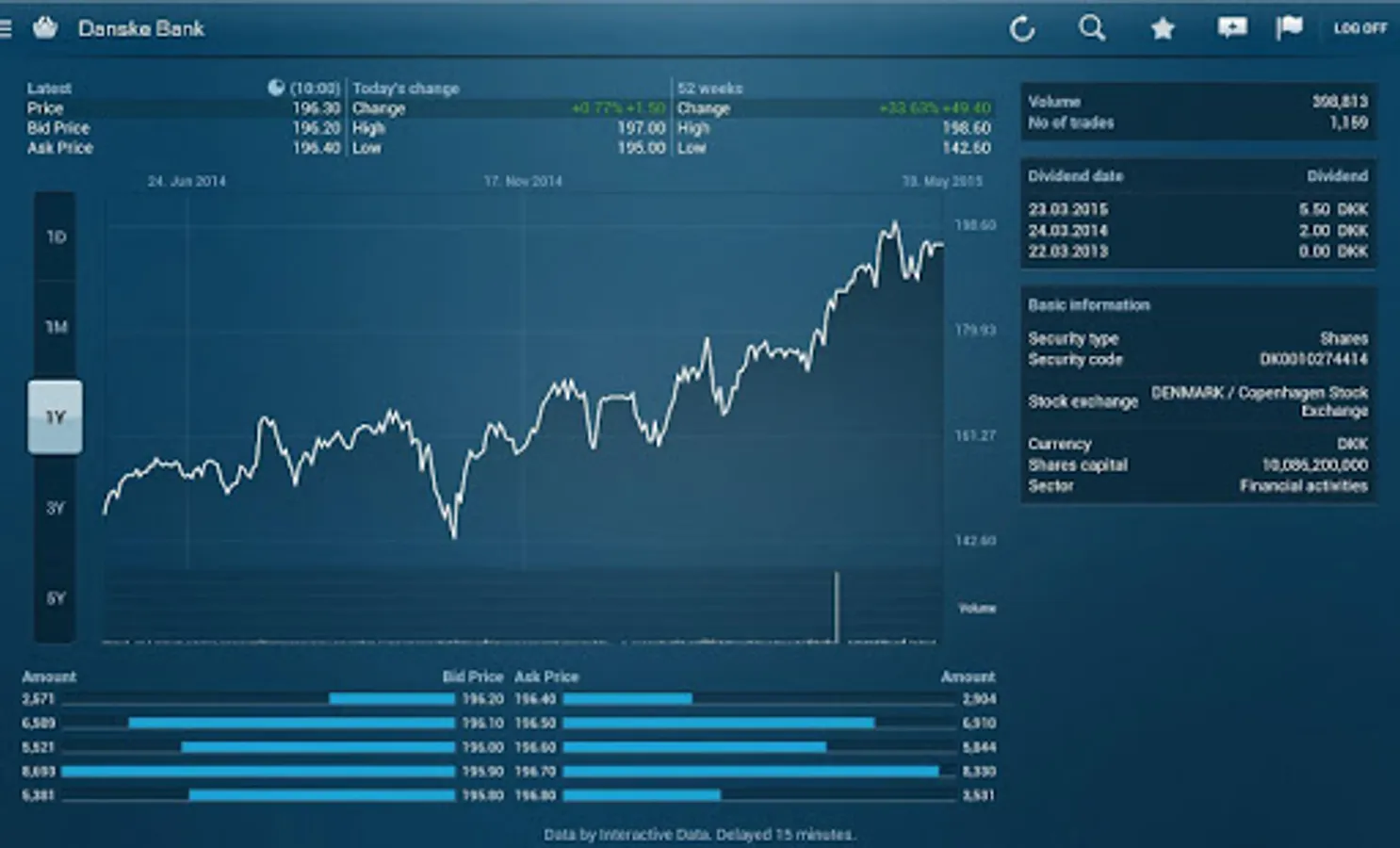The height and width of the screenshot is (848, 1400).
Task: Click the 22.03.2013 dividend row
Action: pos(1197,252)
